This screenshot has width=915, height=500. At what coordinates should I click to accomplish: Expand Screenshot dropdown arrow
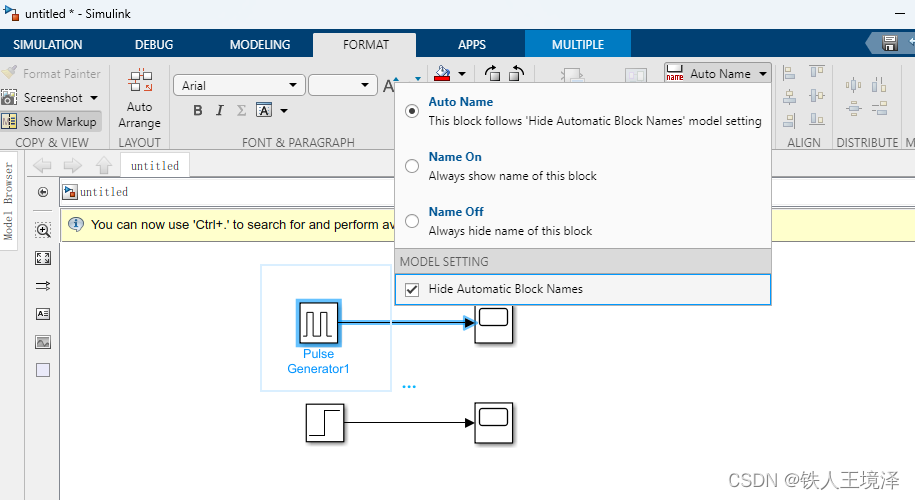[94, 97]
